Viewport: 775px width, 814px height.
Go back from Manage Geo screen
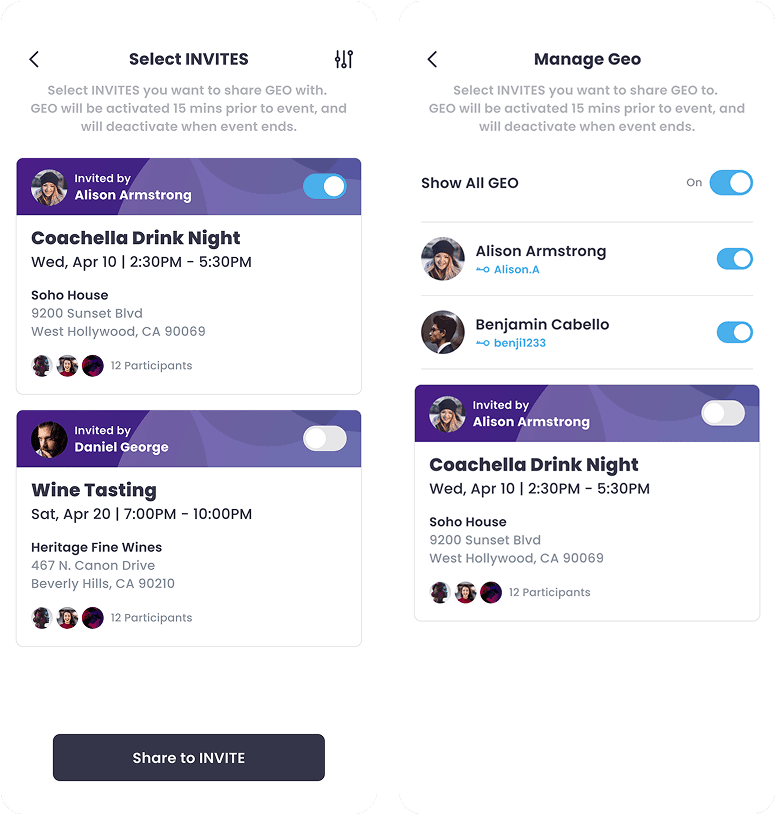pos(432,59)
